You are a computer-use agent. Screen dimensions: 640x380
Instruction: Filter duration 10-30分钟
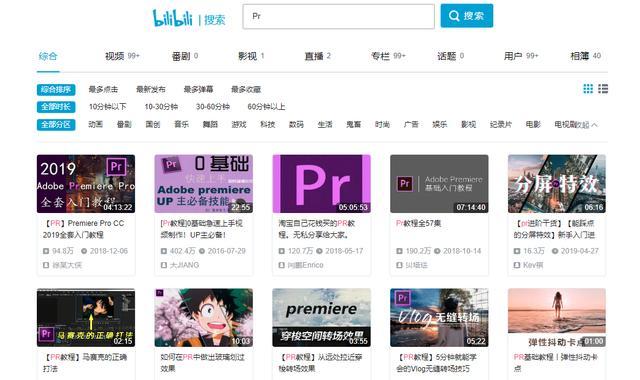click(161, 107)
